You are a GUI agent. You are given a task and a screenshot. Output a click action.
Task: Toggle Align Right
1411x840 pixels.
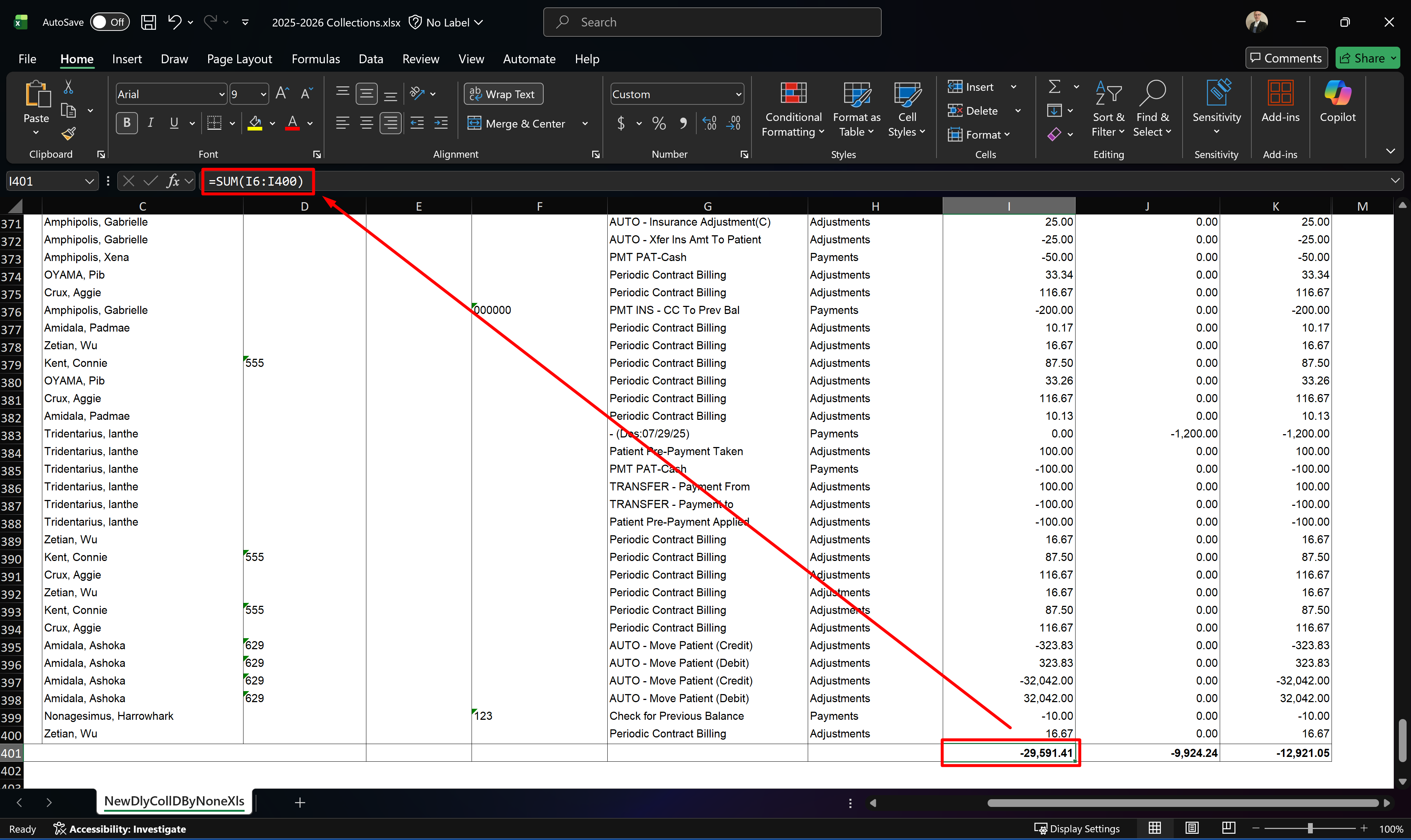[x=391, y=123]
